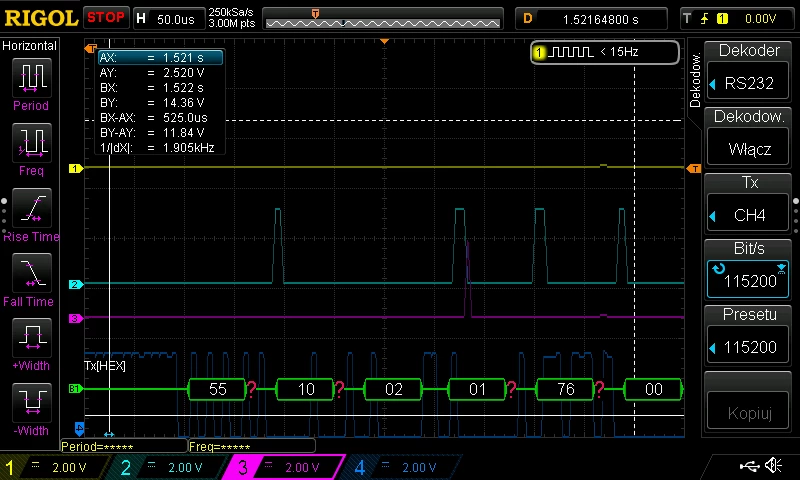
Task: Open the Presetu 115200 baud selector
Action: coord(748,335)
